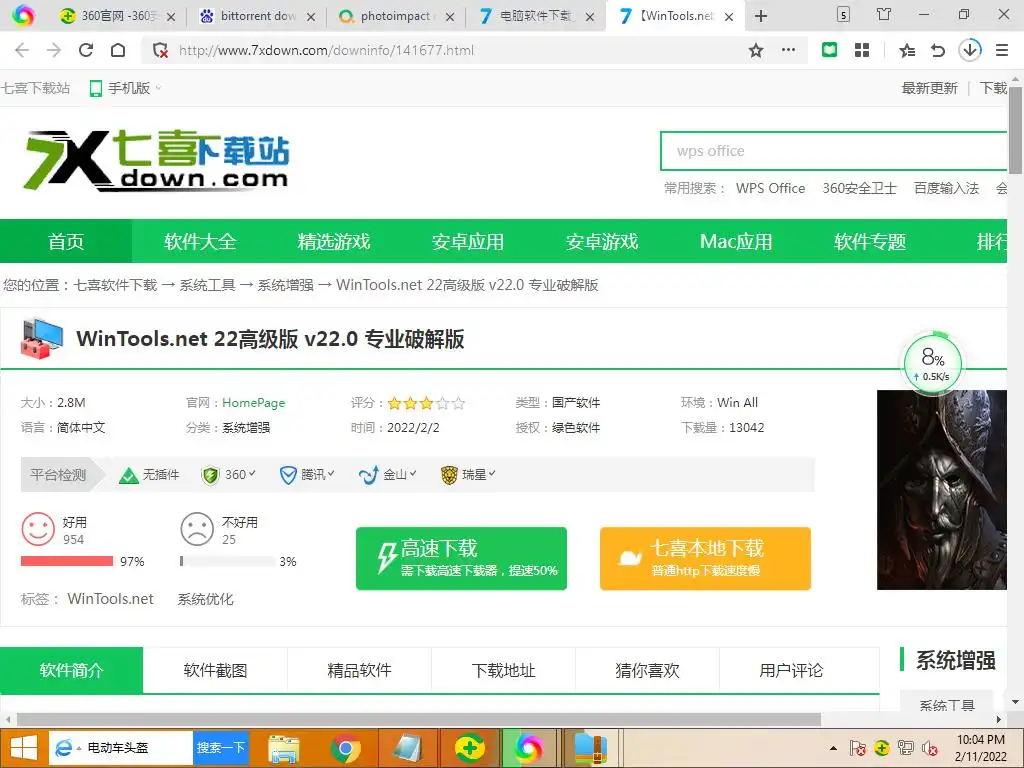
Task: Open the 用户评论 tab
Action: tap(792, 670)
